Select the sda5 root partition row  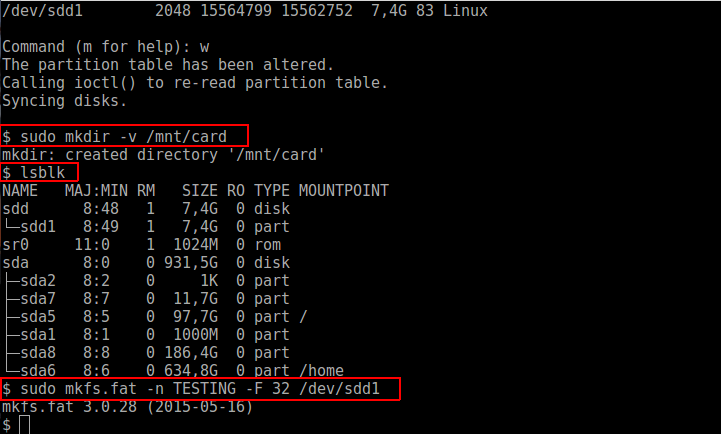coord(140,316)
